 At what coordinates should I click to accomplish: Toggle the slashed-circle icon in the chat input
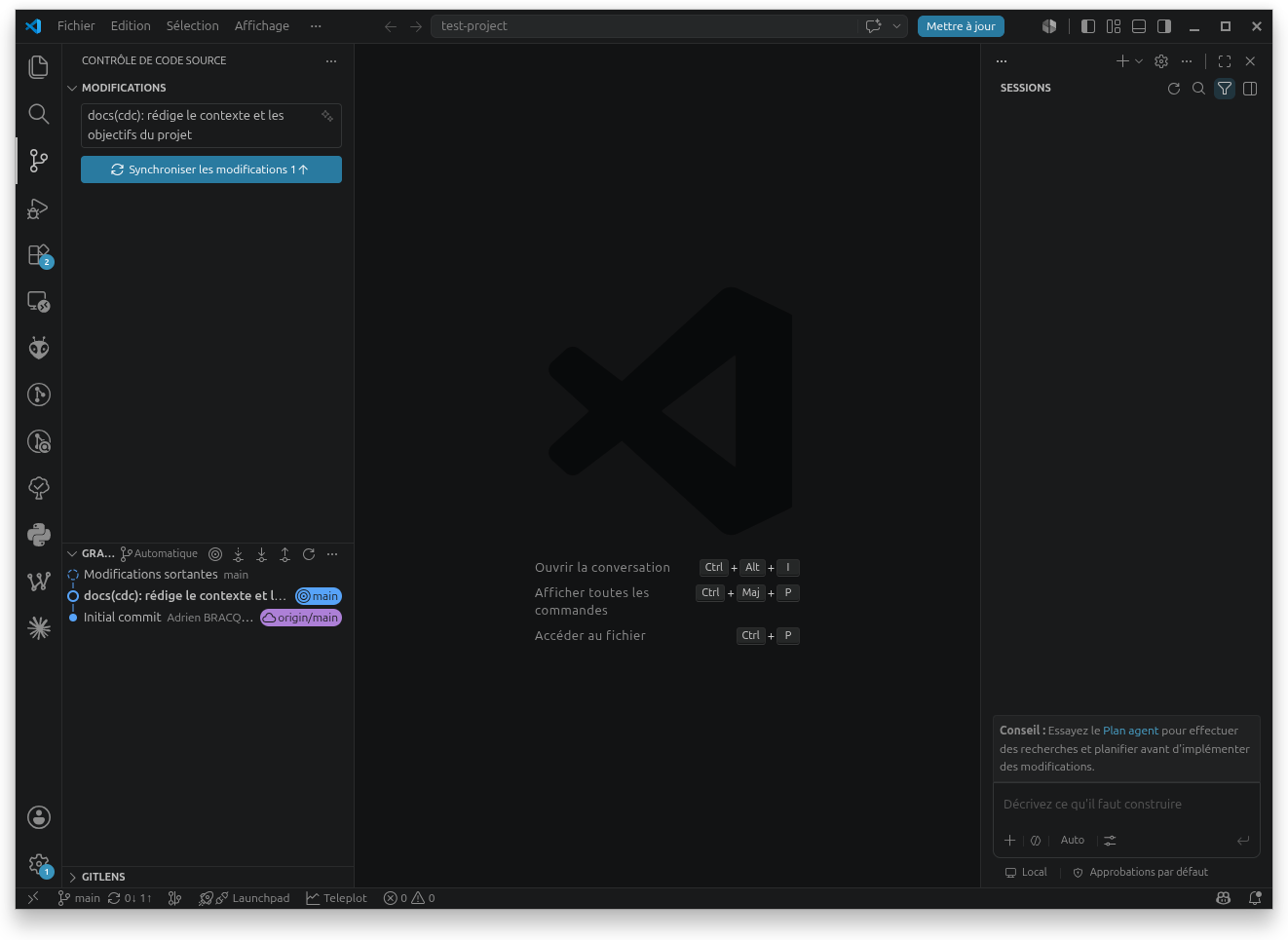1036,841
